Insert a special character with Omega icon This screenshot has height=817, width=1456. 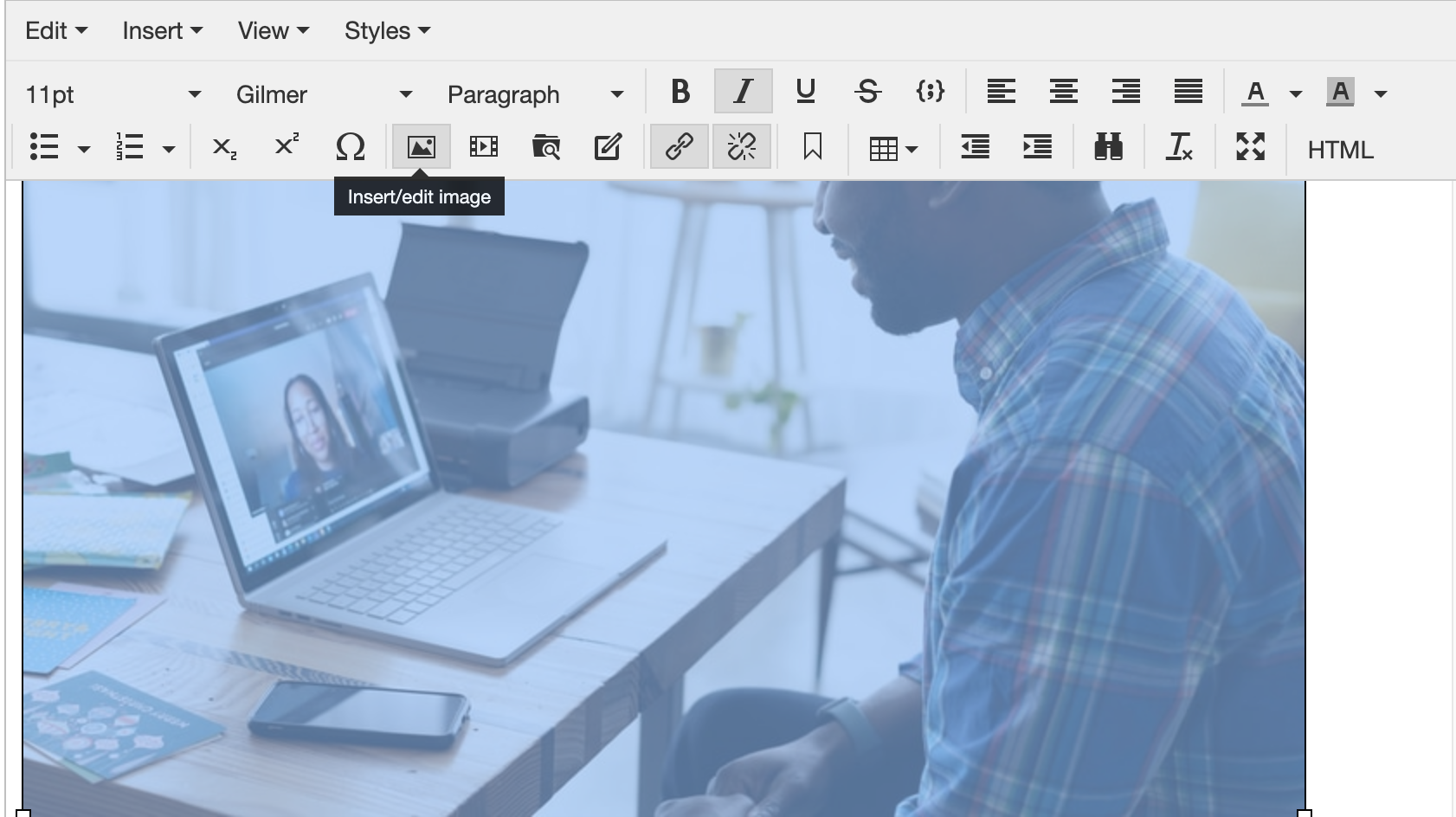(350, 147)
